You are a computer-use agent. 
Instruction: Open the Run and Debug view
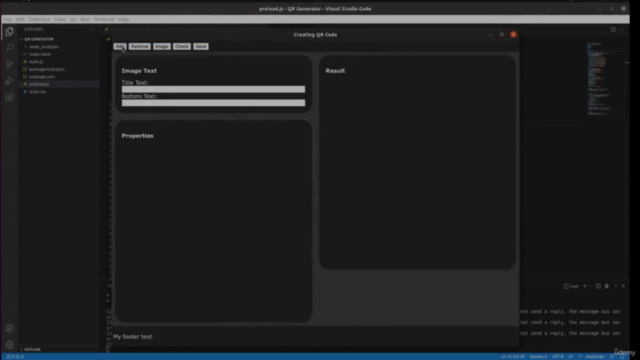[9, 80]
